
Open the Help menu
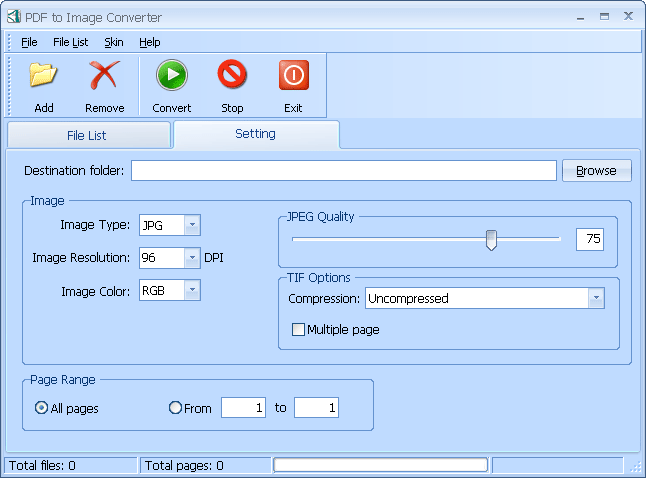(150, 42)
